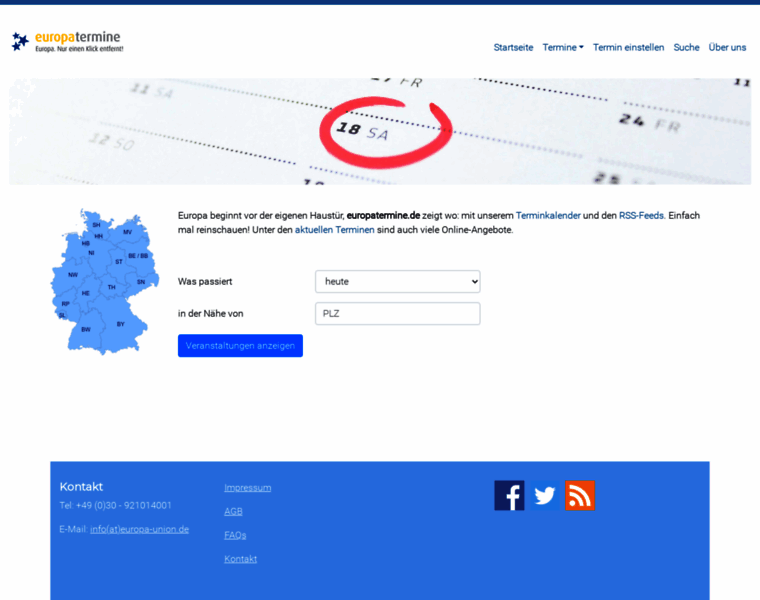Follow the Terminkalender link
This screenshot has height=600, width=760.
pyautogui.click(x=548, y=216)
